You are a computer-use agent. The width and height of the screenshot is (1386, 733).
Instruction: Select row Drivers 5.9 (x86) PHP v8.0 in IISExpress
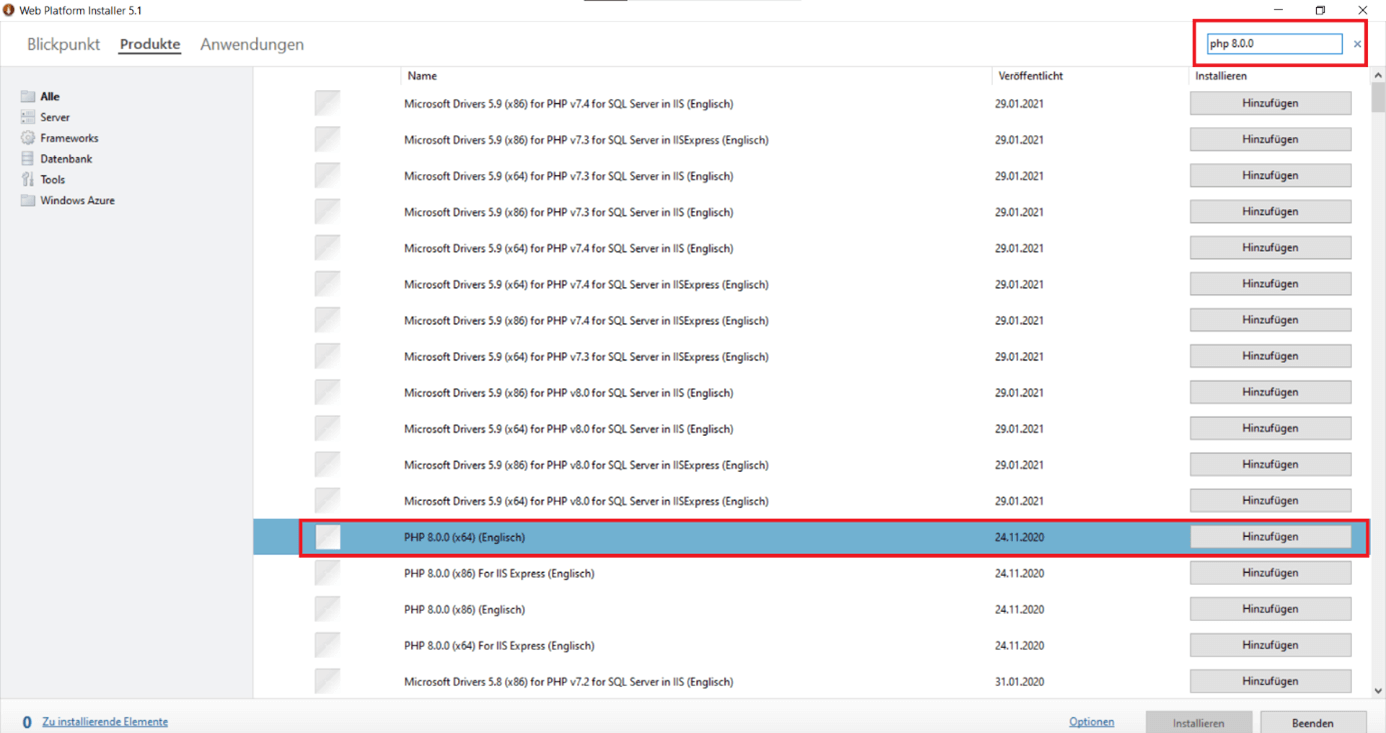coord(809,465)
